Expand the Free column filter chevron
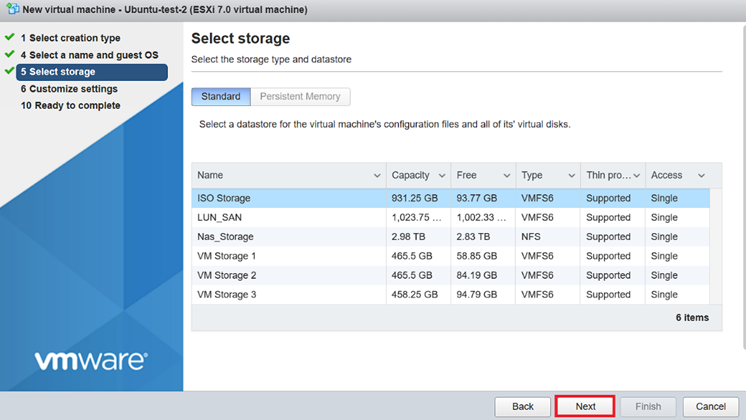 pos(506,175)
